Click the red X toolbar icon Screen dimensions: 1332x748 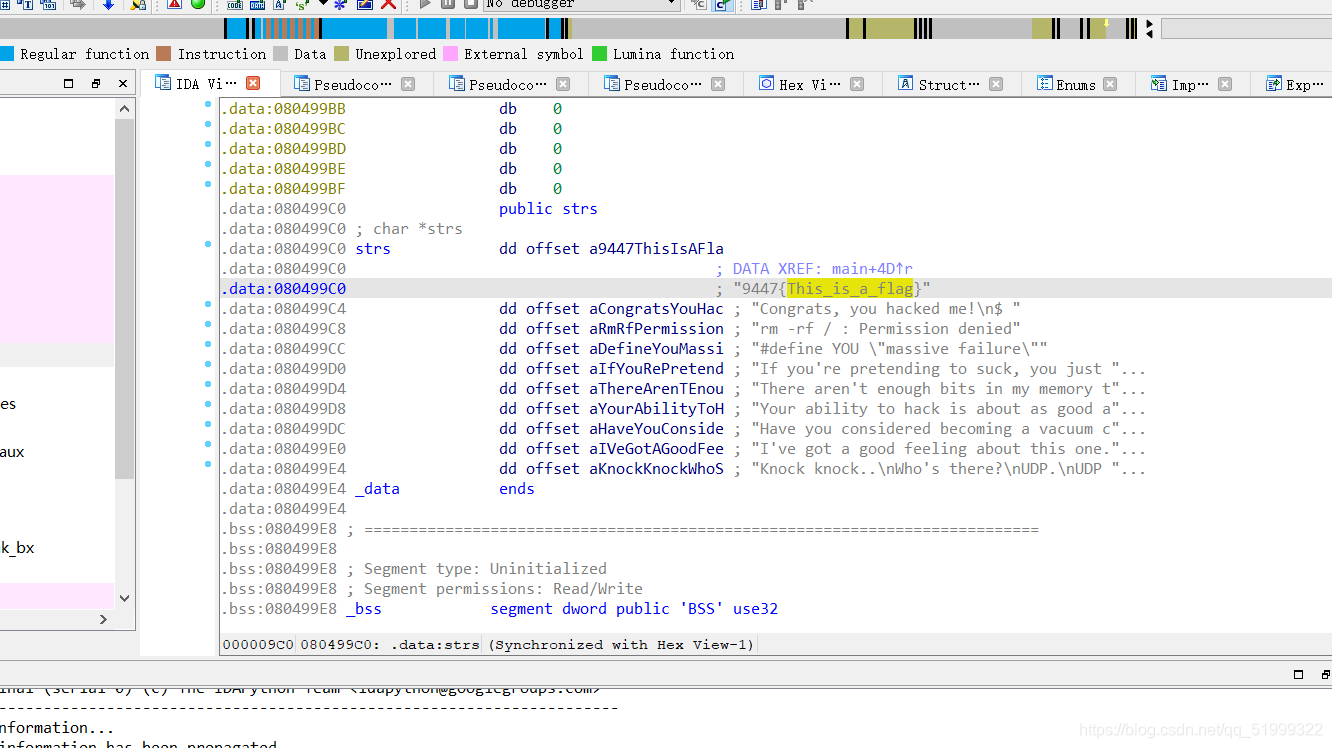[x=388, y=4]
